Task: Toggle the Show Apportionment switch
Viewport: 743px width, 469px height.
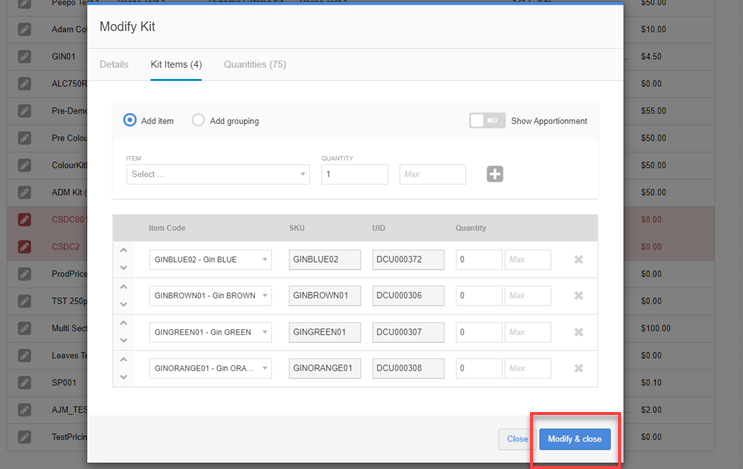Action: [x=487, y=120]
